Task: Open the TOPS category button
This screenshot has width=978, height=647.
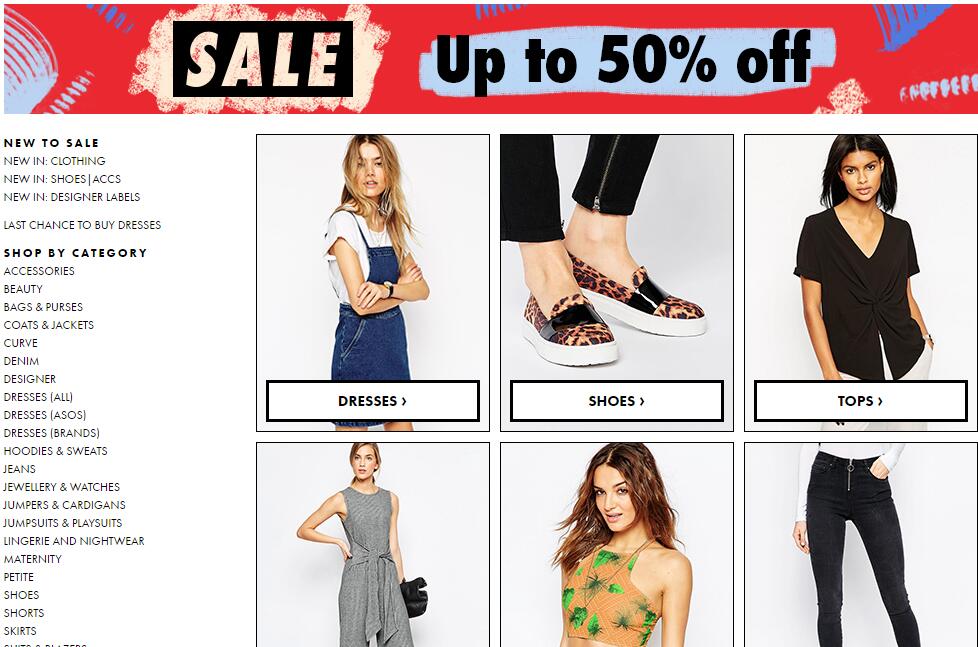Action: [x=860, y=401]
